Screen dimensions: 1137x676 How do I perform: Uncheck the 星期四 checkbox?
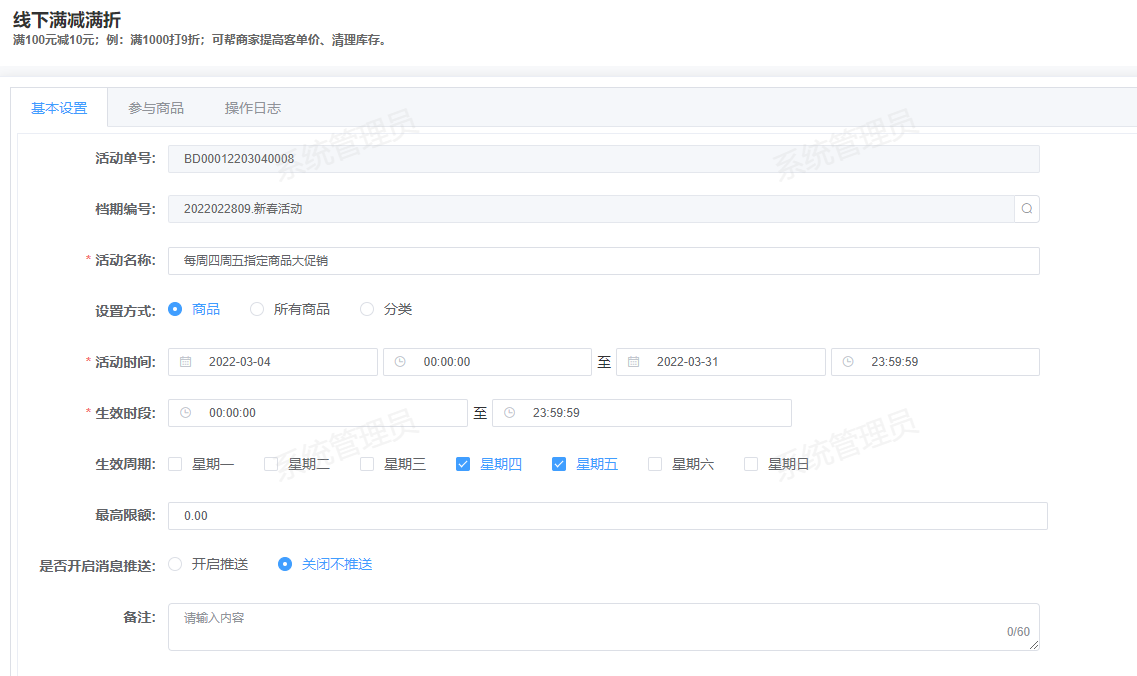click(463, 464)
